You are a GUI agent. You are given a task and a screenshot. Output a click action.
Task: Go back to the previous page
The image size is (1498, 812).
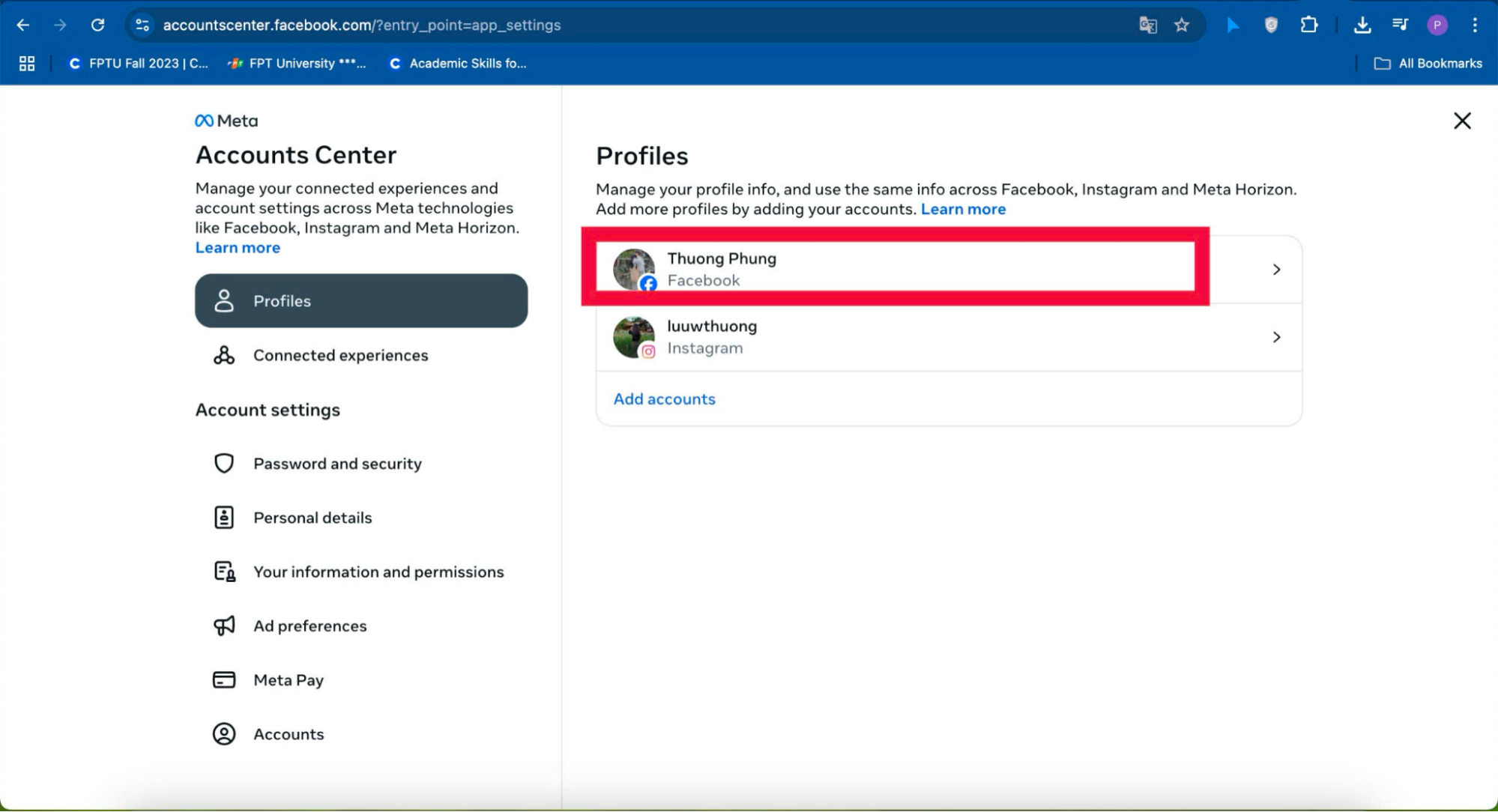pyautogui.click(x=23, y=25)
